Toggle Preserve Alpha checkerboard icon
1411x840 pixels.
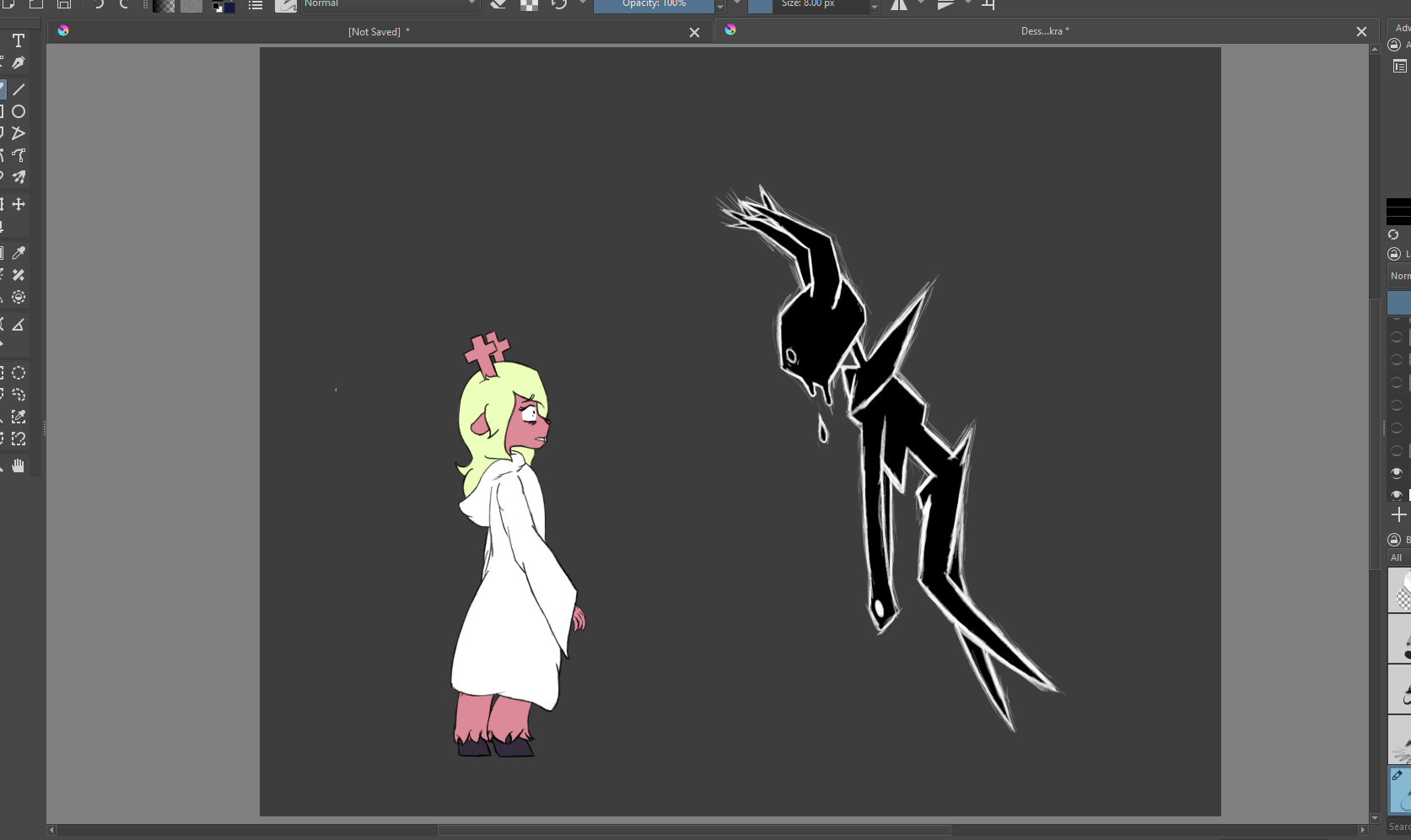click(x=530, y=4)
